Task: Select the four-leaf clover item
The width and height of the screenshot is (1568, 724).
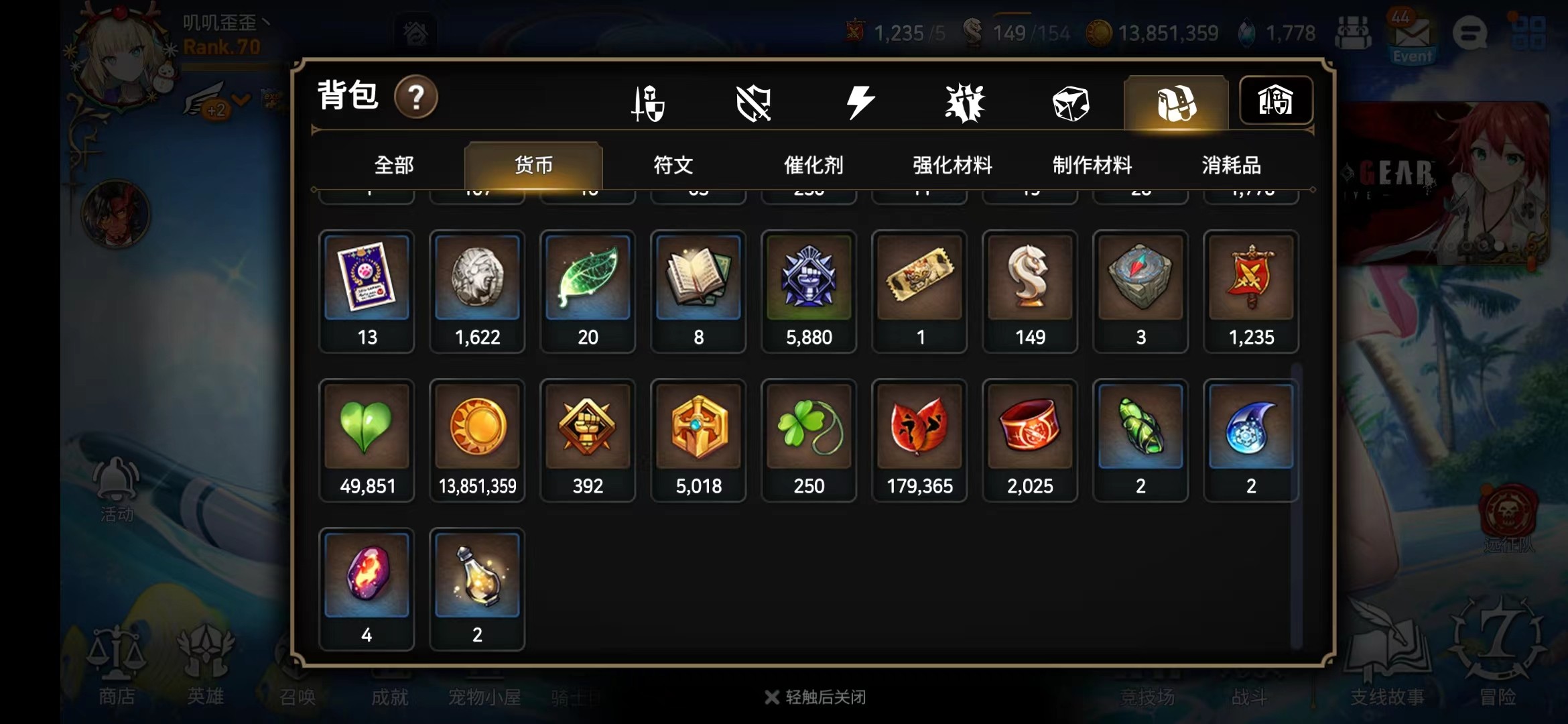Action: (x=809, y=440)
